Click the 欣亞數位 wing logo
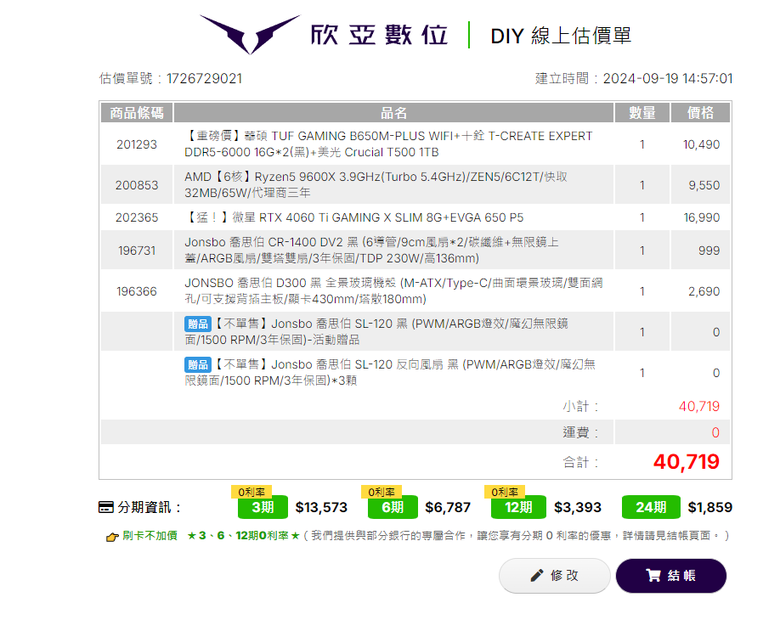 [250, 34]
